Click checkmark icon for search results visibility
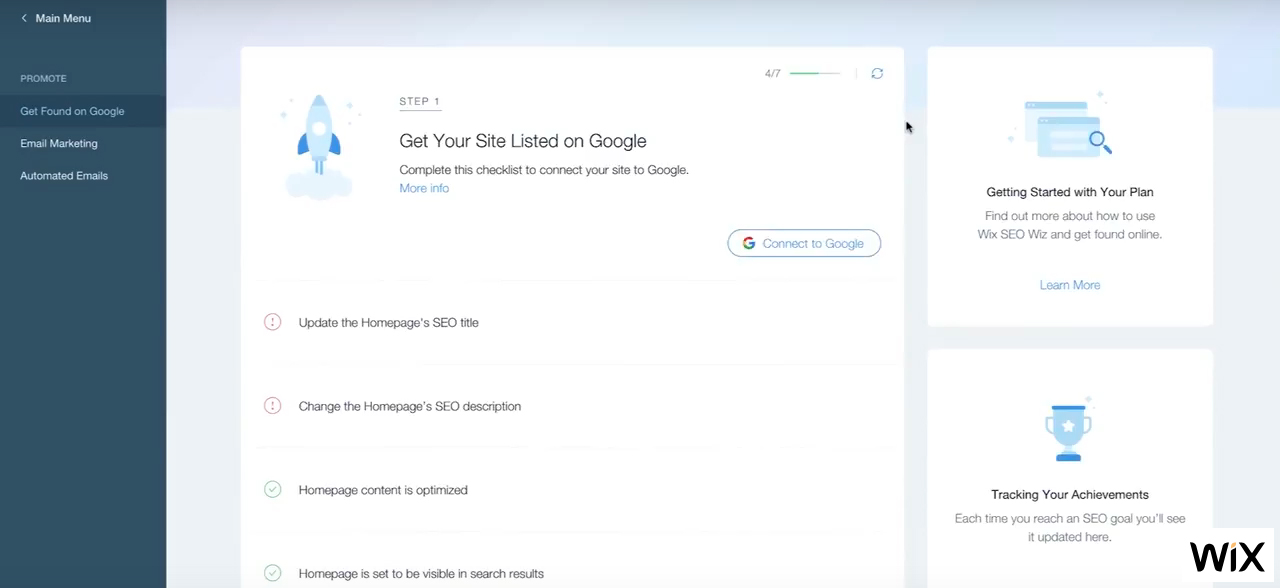This screenshot has width=1280, height=588. [x=272, y=573]
